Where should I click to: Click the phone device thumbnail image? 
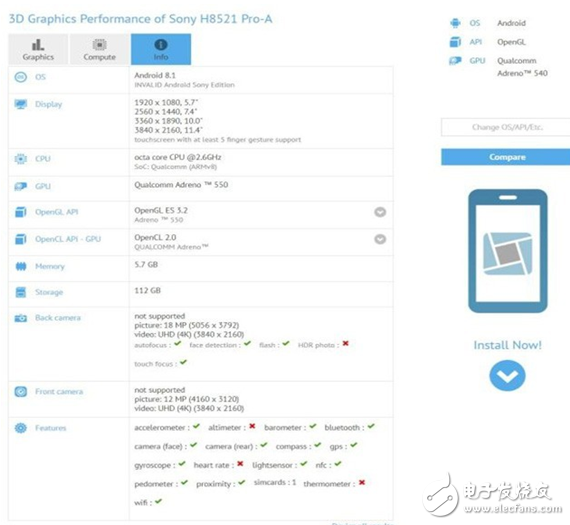pos(508,251)
